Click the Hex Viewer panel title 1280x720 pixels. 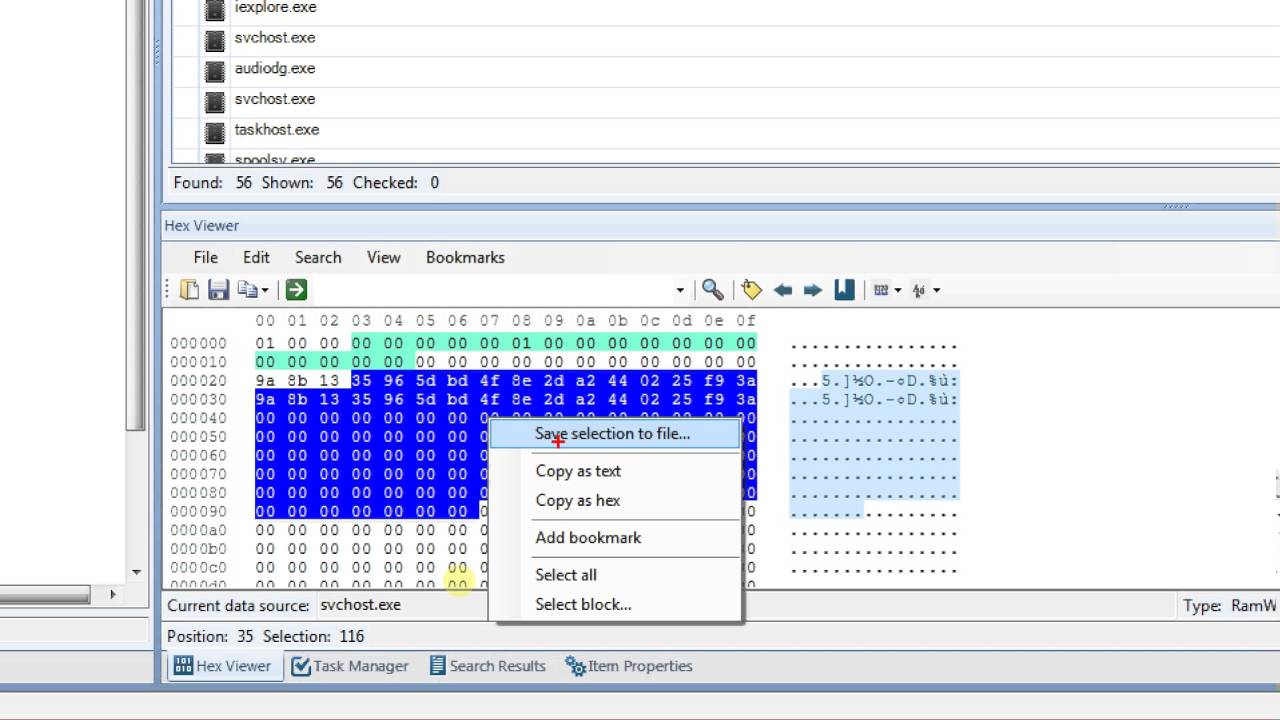click(202, 226)
